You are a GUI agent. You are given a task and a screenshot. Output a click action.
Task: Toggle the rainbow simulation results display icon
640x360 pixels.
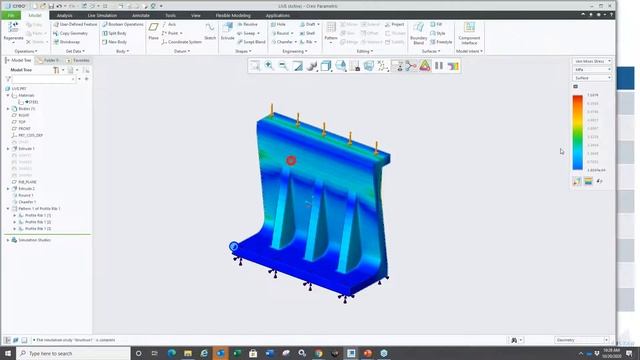(x=453, y=66)
